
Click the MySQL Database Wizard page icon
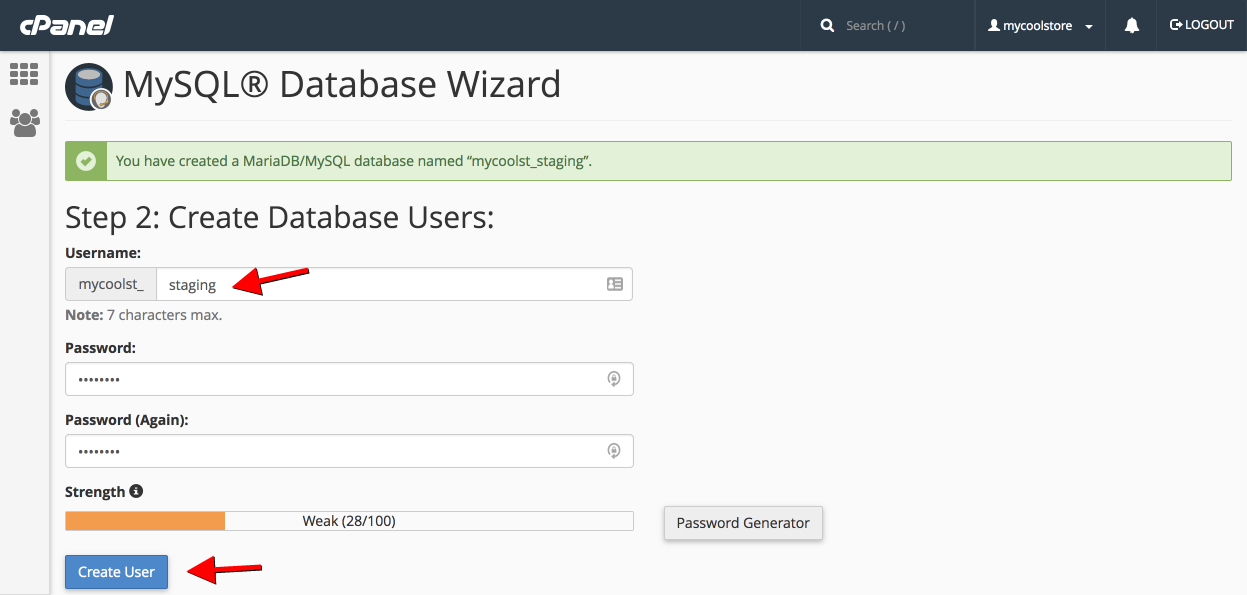click(88, 86)
